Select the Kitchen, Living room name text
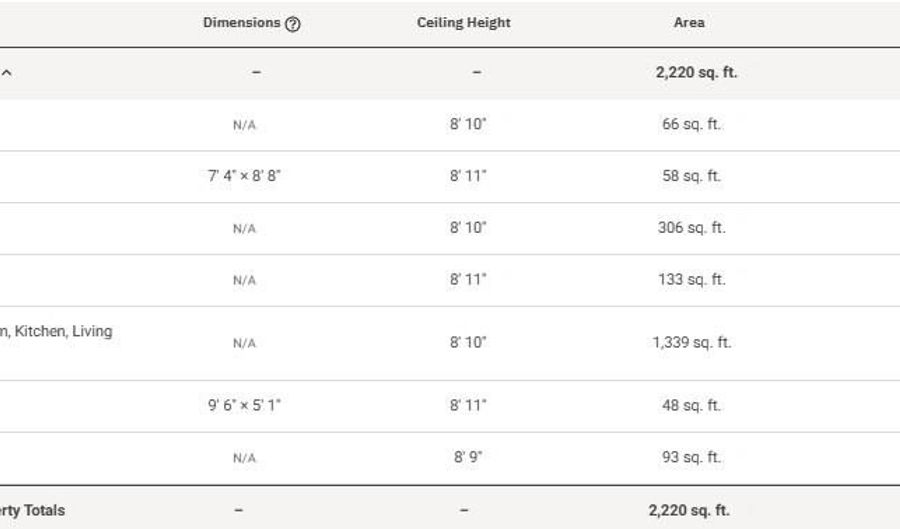 pos(63,331)
